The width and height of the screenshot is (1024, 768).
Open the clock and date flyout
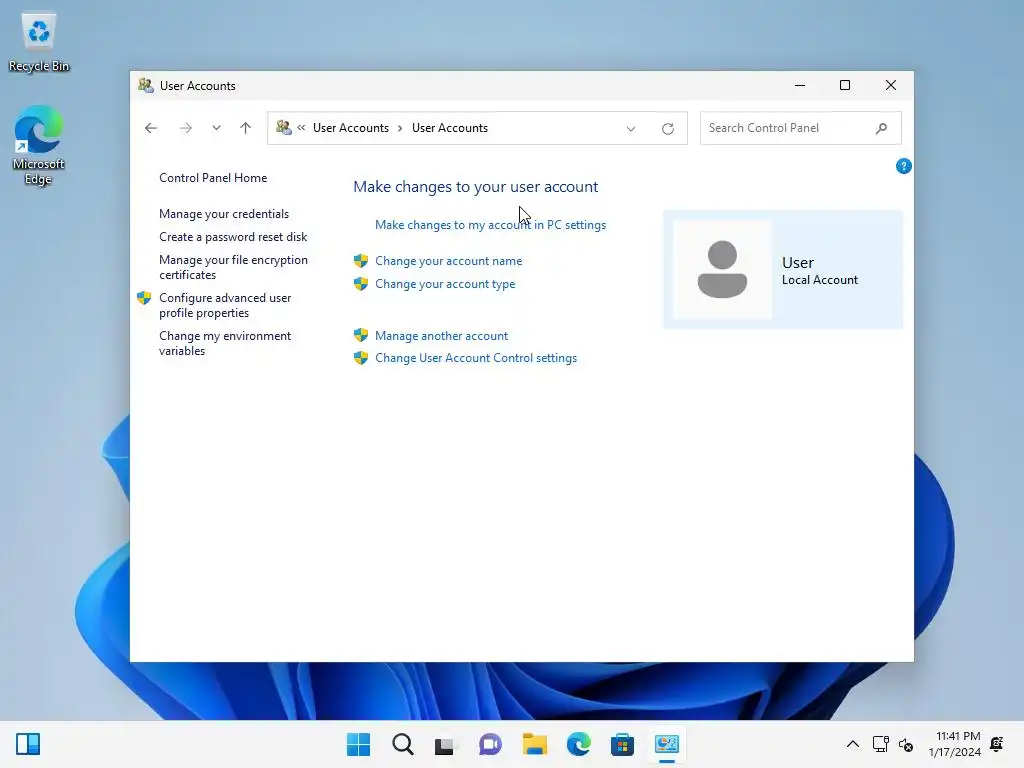(x=954, y=744)
